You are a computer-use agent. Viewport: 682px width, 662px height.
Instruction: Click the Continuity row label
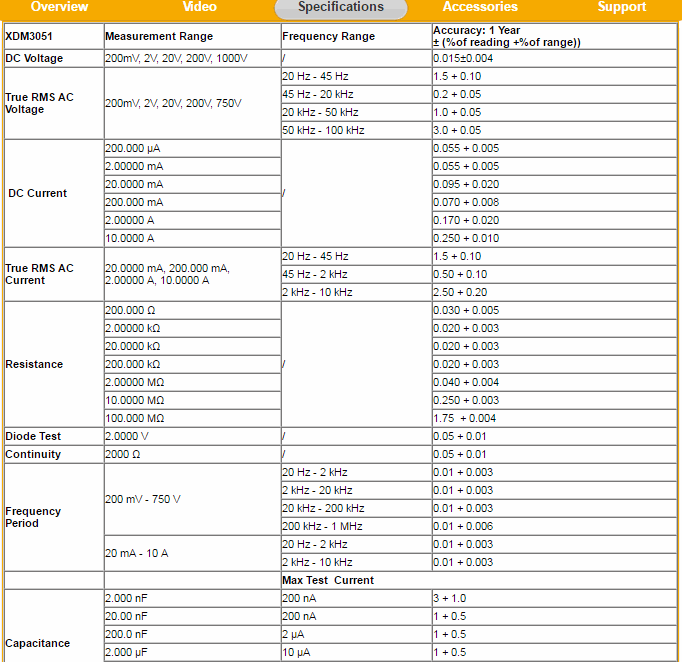point(33,454)
